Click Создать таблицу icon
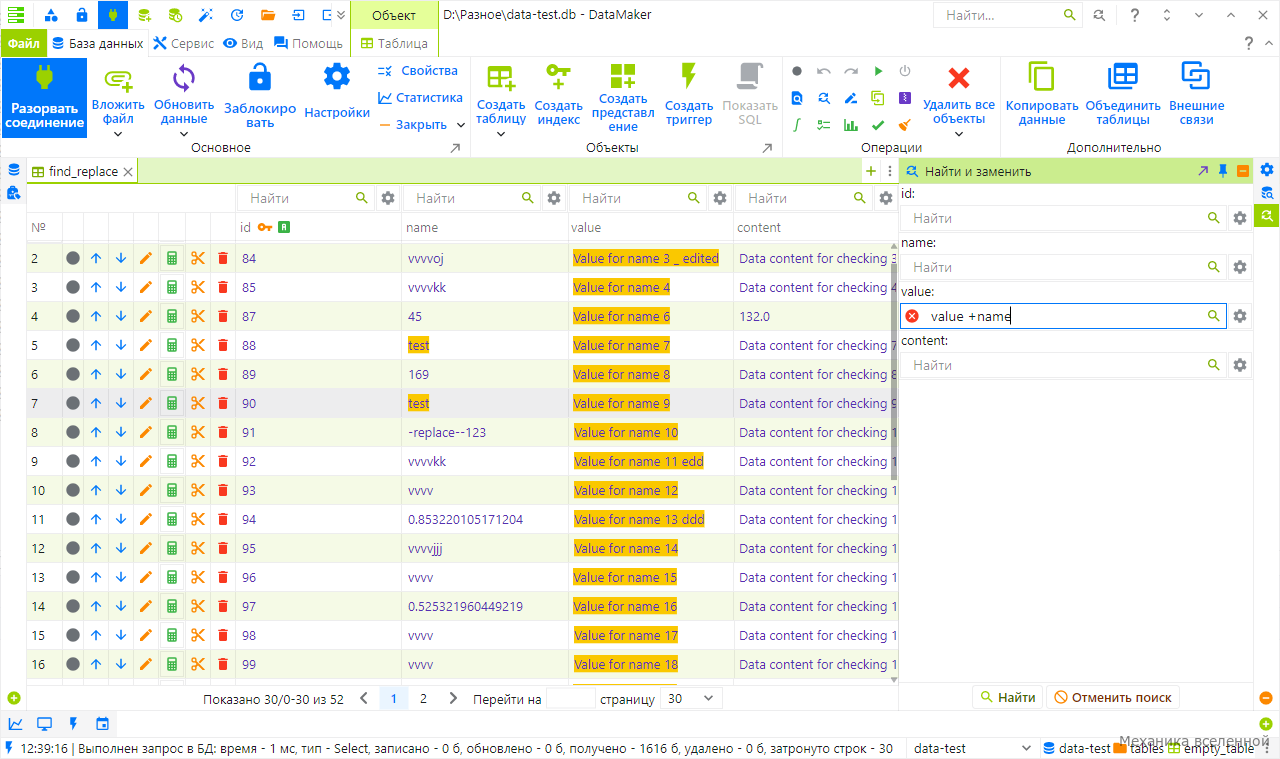The height and width of the screenshot is (759, 1280). [500, 78]
